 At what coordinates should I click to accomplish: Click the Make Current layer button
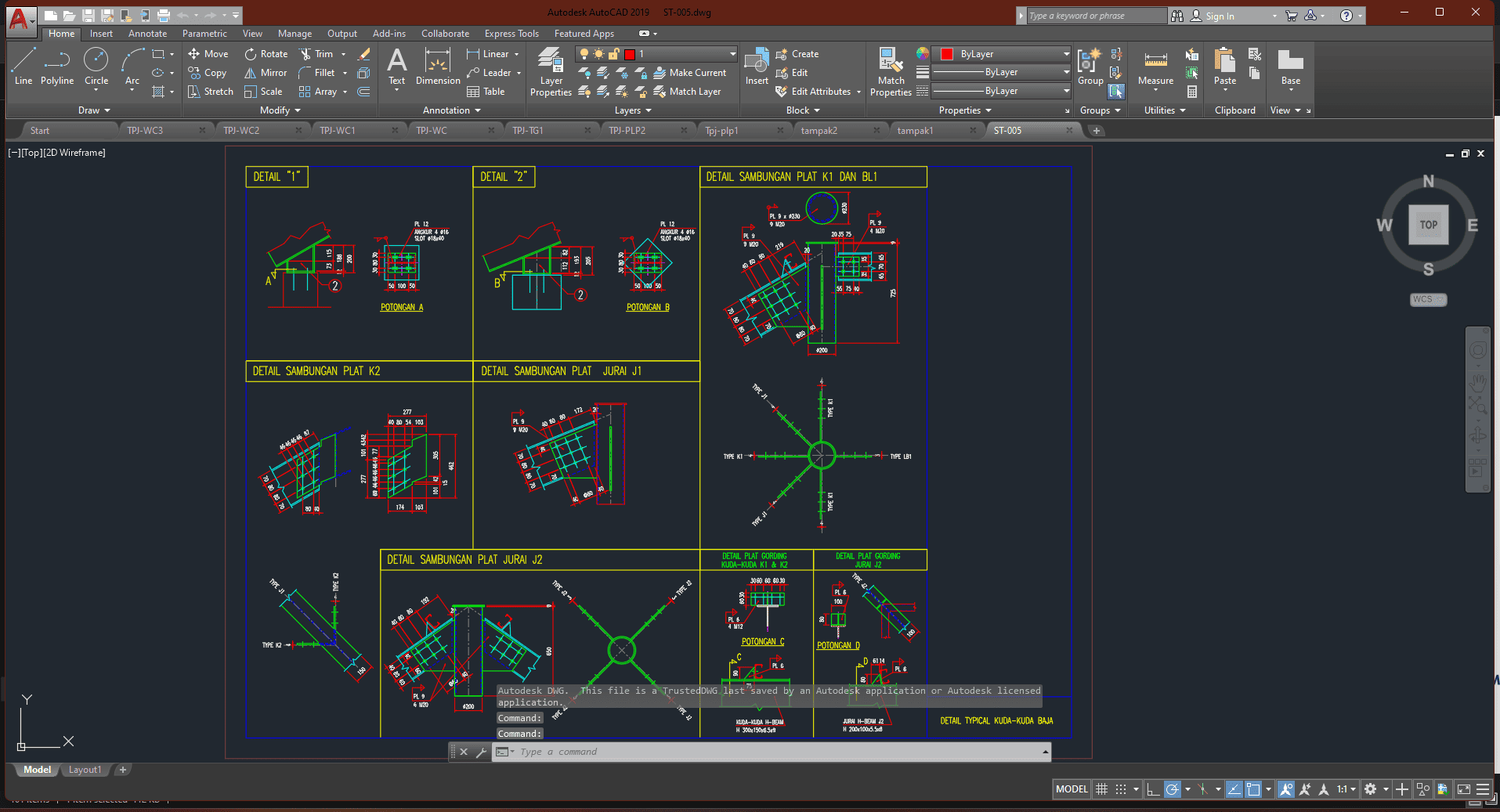coord(690,73)
